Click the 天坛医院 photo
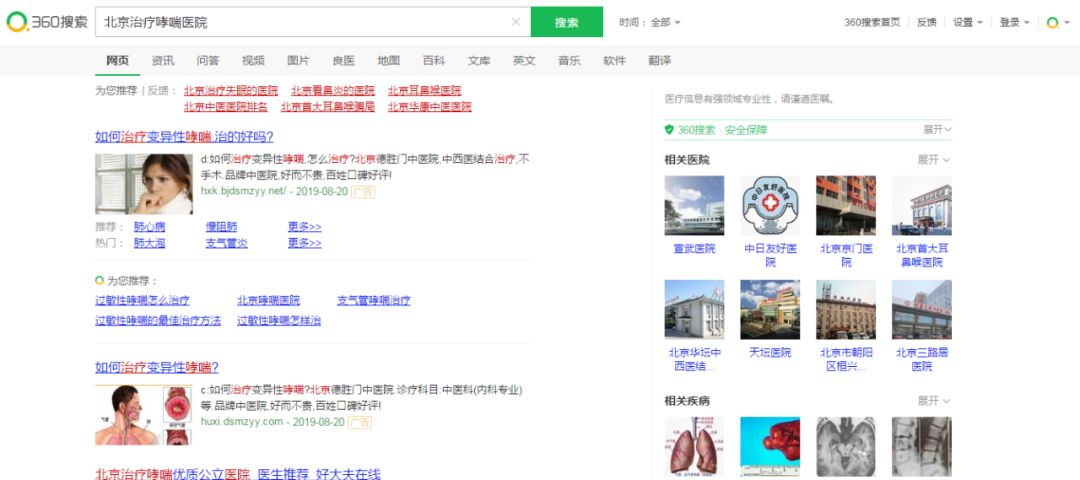The image size is (1080, 480). [x=770, y=309]
